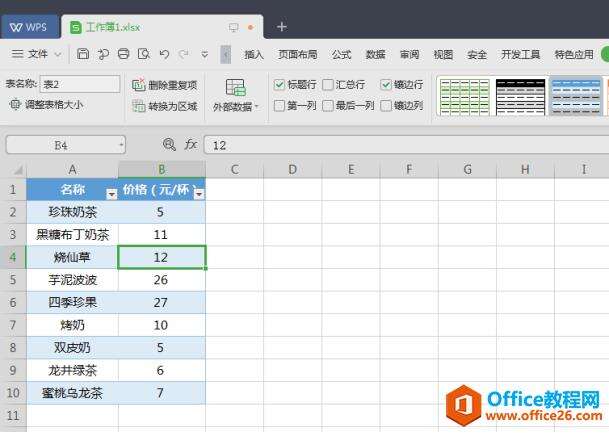Select cell containing 蜜桃乌龙茶

tap(72, 393)
